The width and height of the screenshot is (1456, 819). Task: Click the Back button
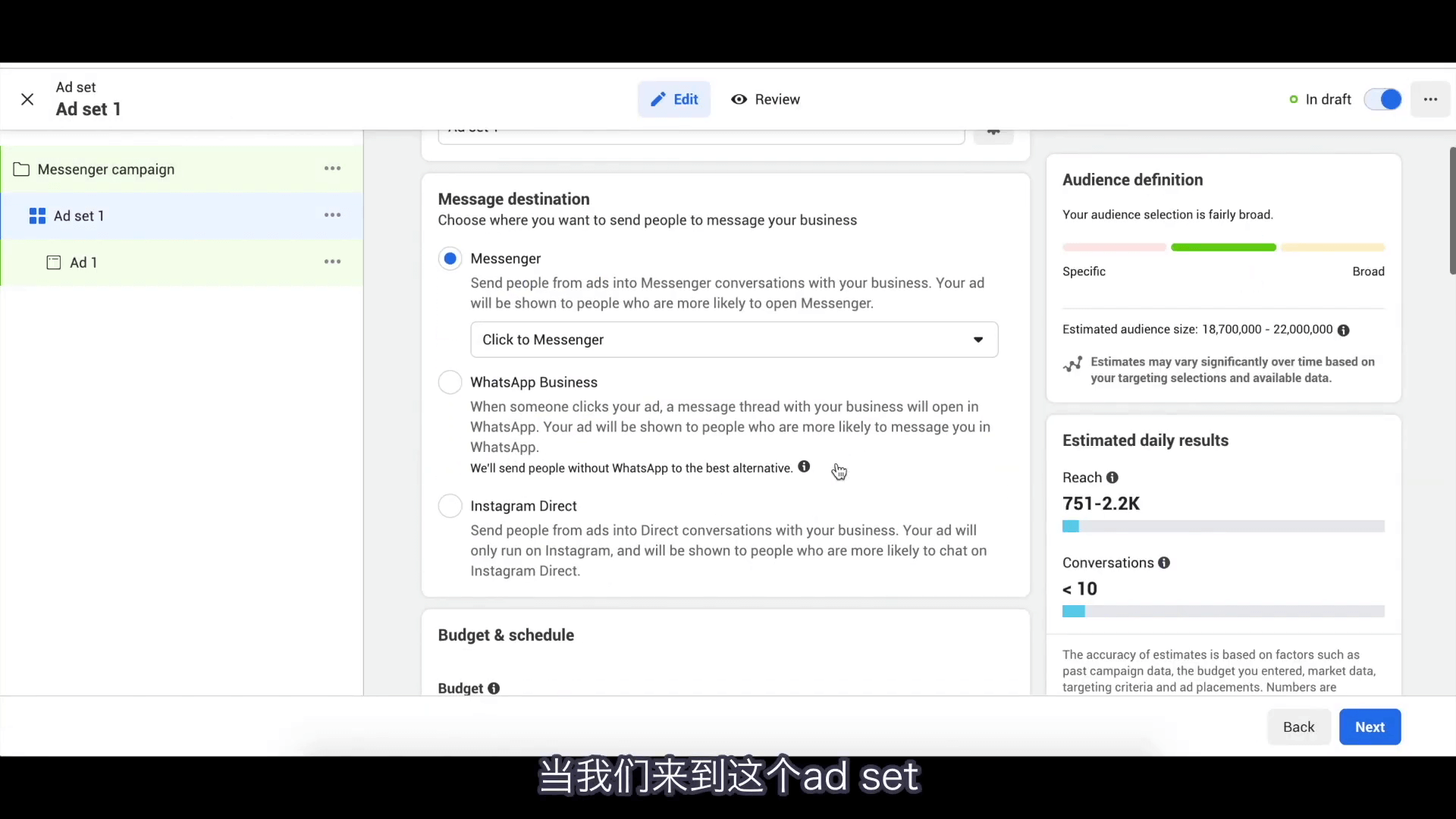click(1298, 727)
